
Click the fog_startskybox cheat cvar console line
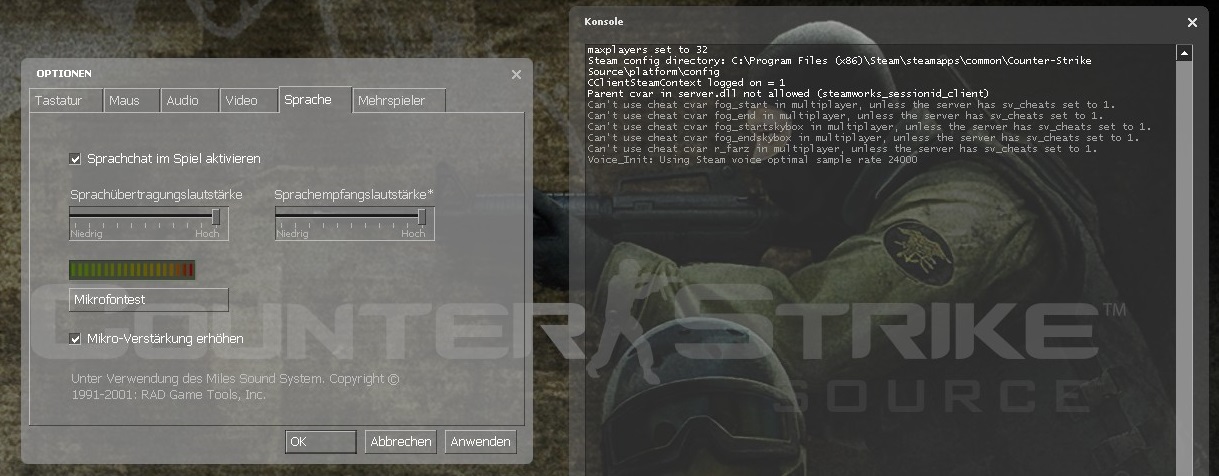(869, 126)
